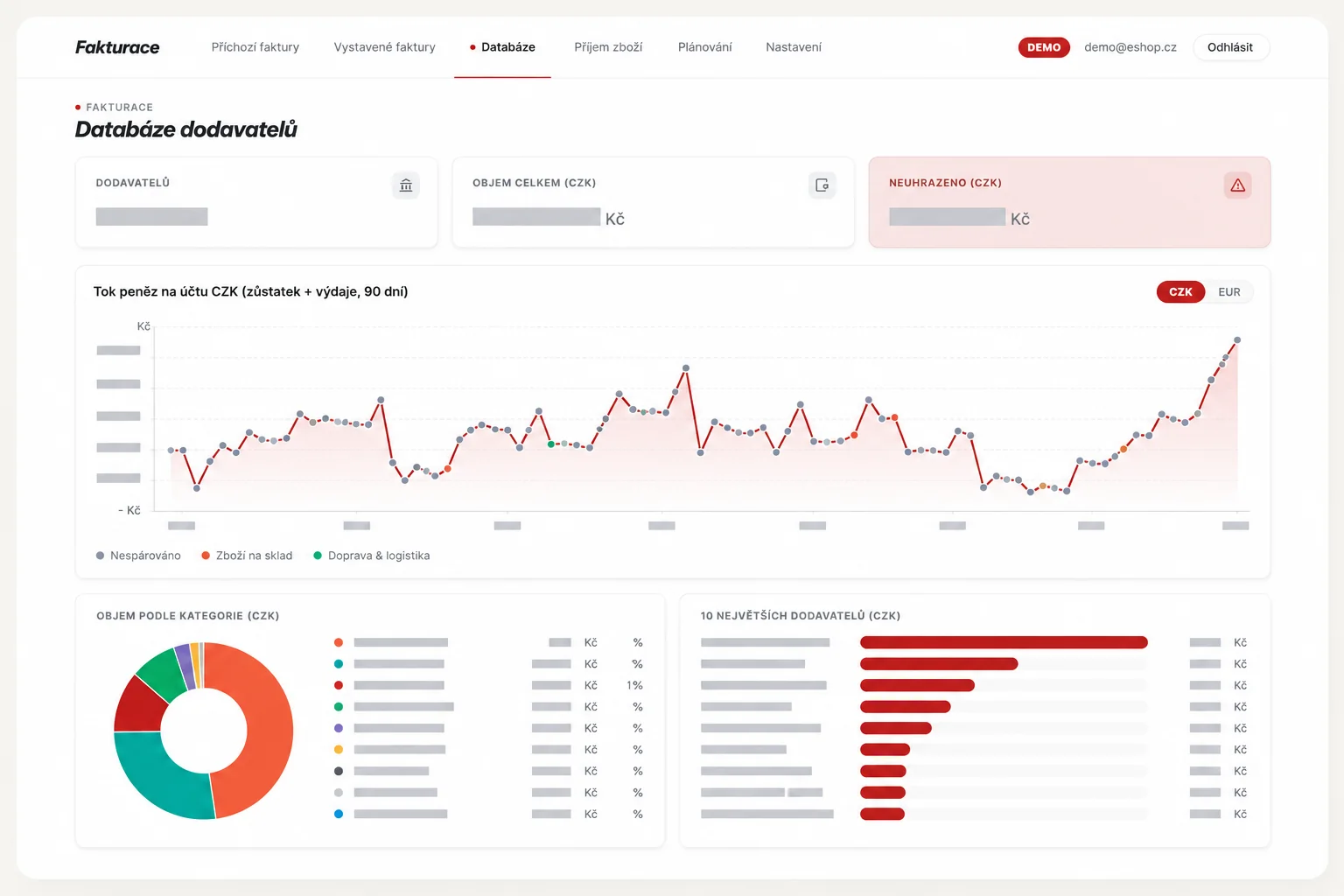1344x896 pixels.
Task: Click the Odhlásit button
Action: (1230, 47)
